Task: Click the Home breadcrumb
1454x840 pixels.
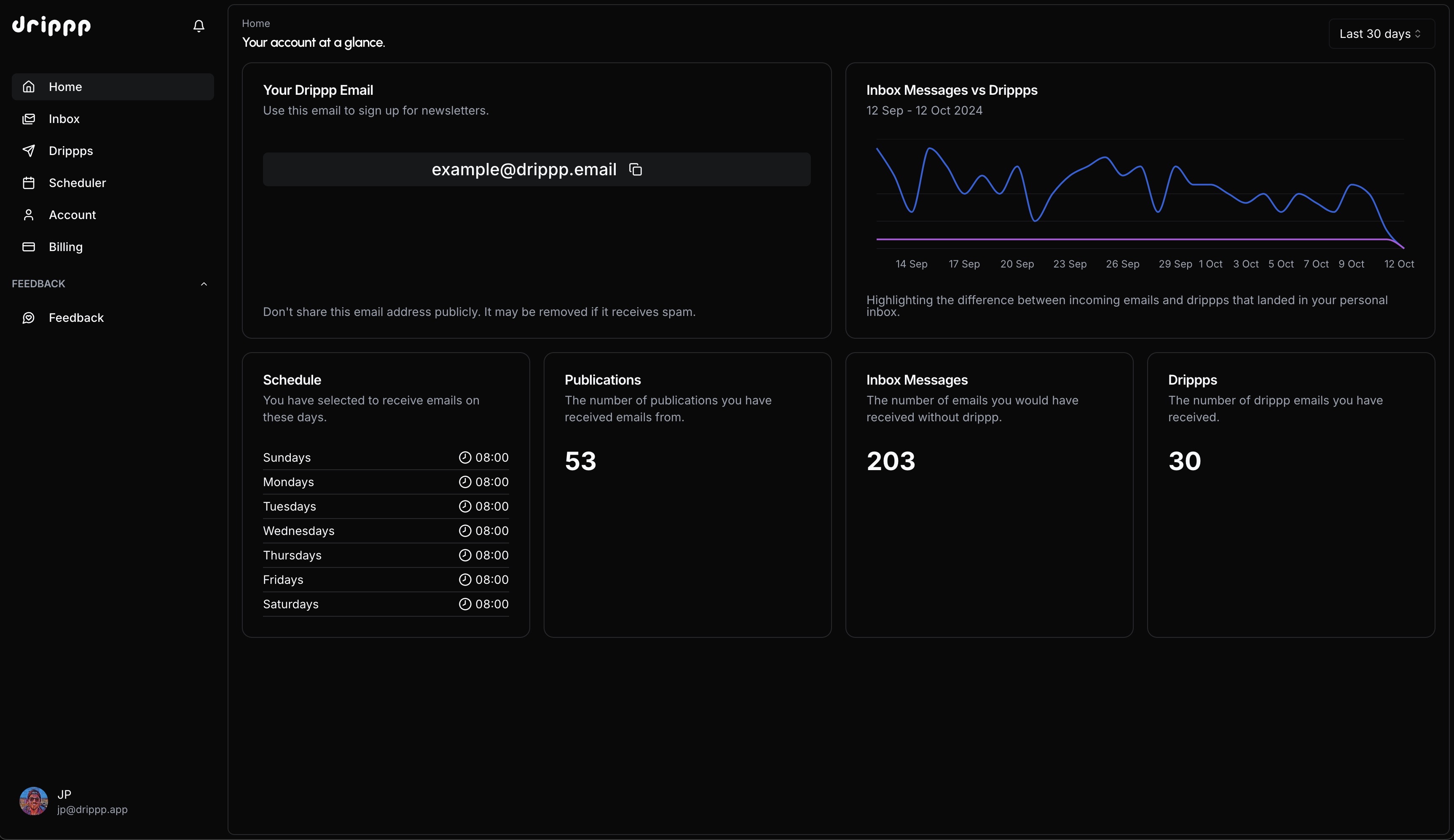Action: (255, 24)
